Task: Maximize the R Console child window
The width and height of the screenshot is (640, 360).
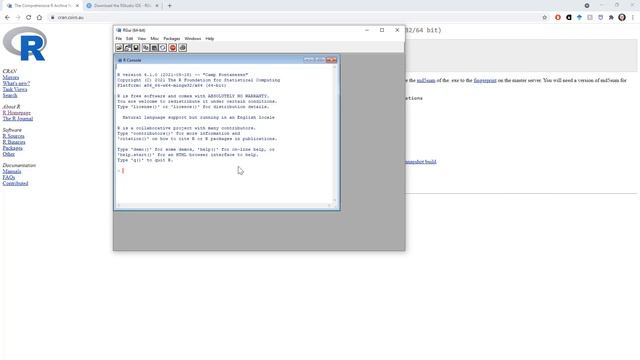Action: [x=320, y=60]
